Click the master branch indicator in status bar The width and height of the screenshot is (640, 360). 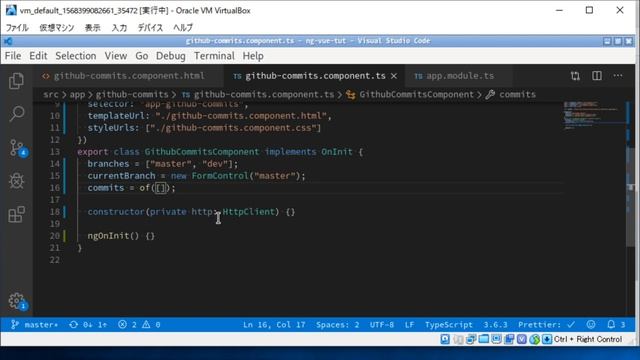pyautogui.click(x=35, y=325)
